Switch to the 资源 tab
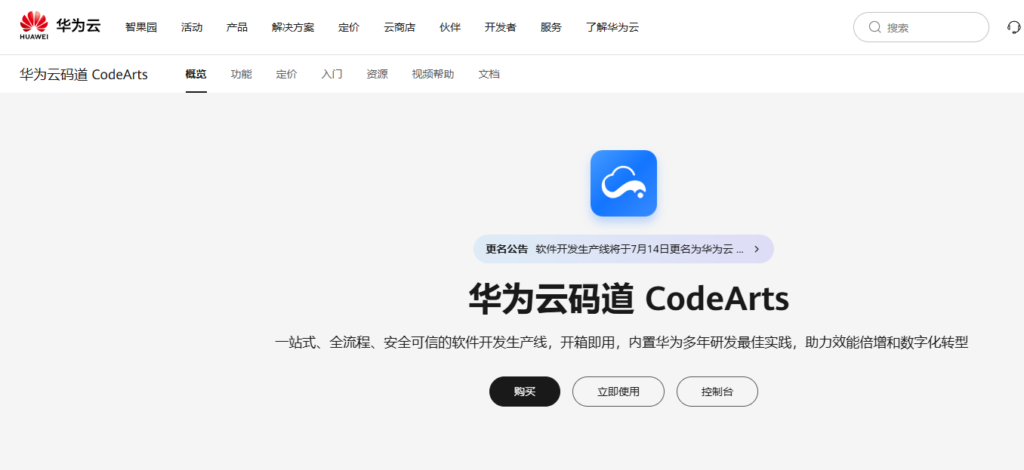1024x470 pixels. click(x=377, y=74)
